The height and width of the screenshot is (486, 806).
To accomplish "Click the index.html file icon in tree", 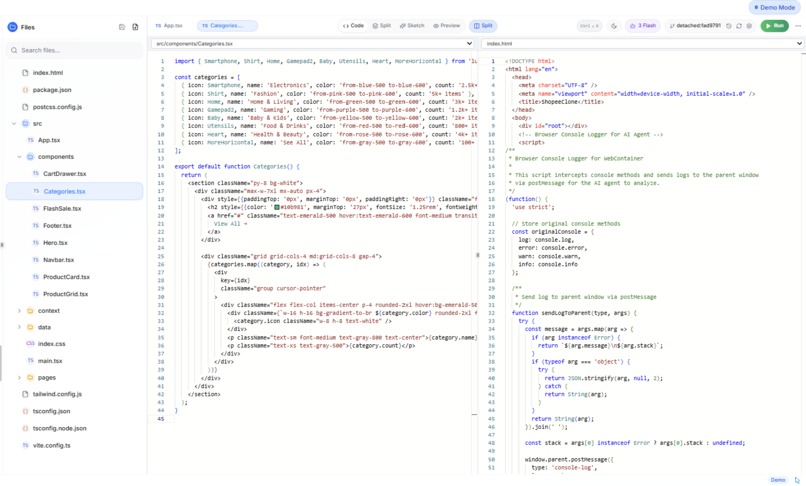I will tap(25, 73).
